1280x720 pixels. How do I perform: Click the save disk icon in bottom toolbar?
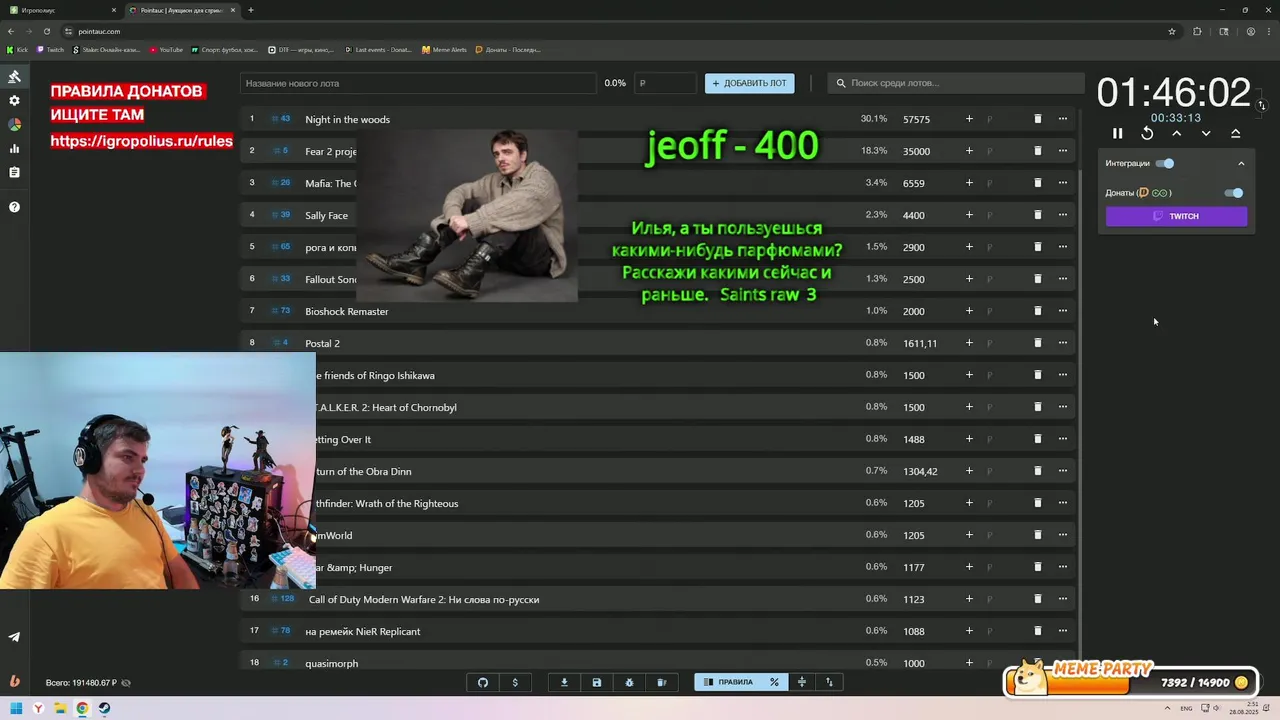pos(597,682)
